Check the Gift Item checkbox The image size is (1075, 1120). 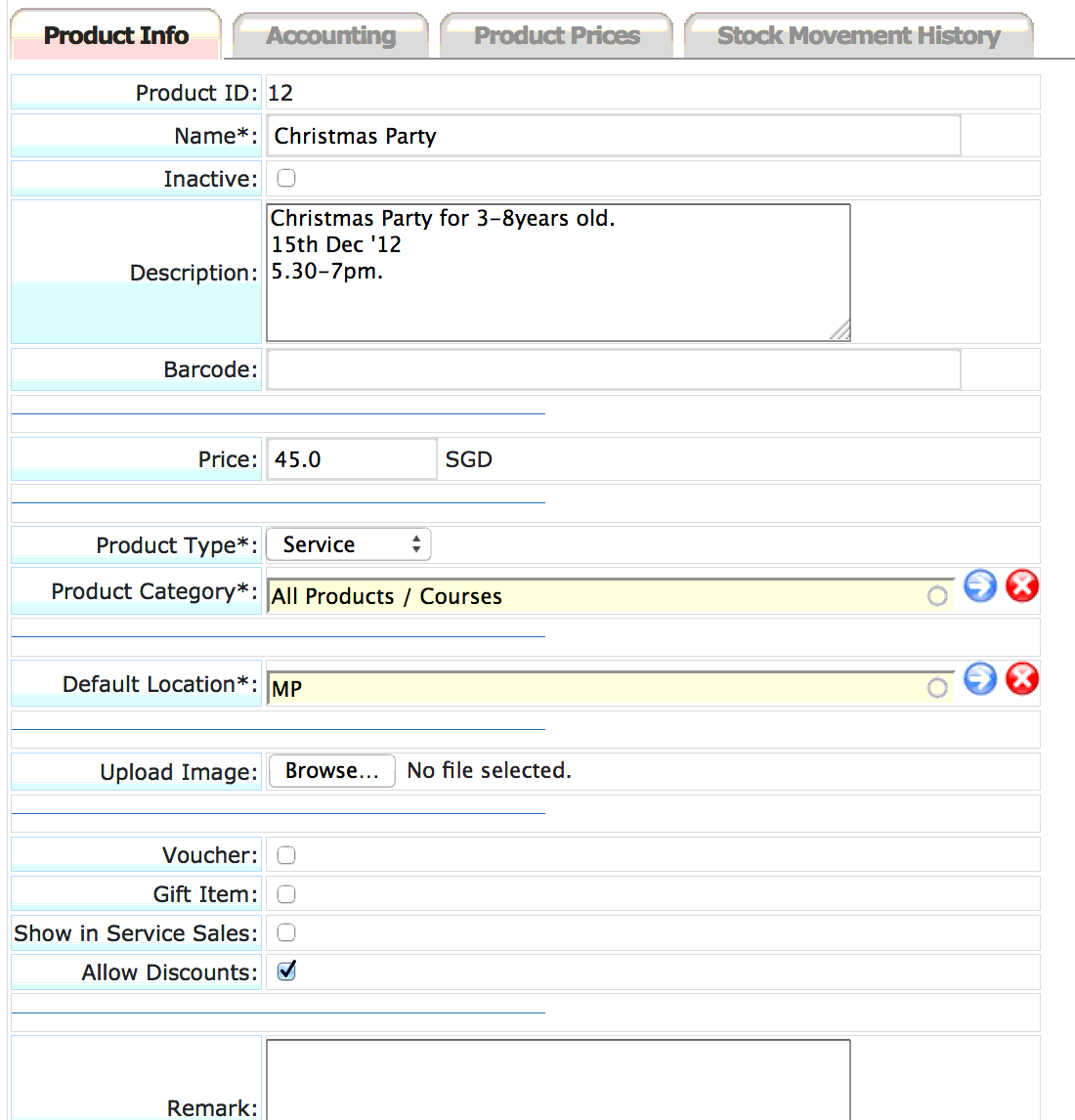tap(286, 894)
